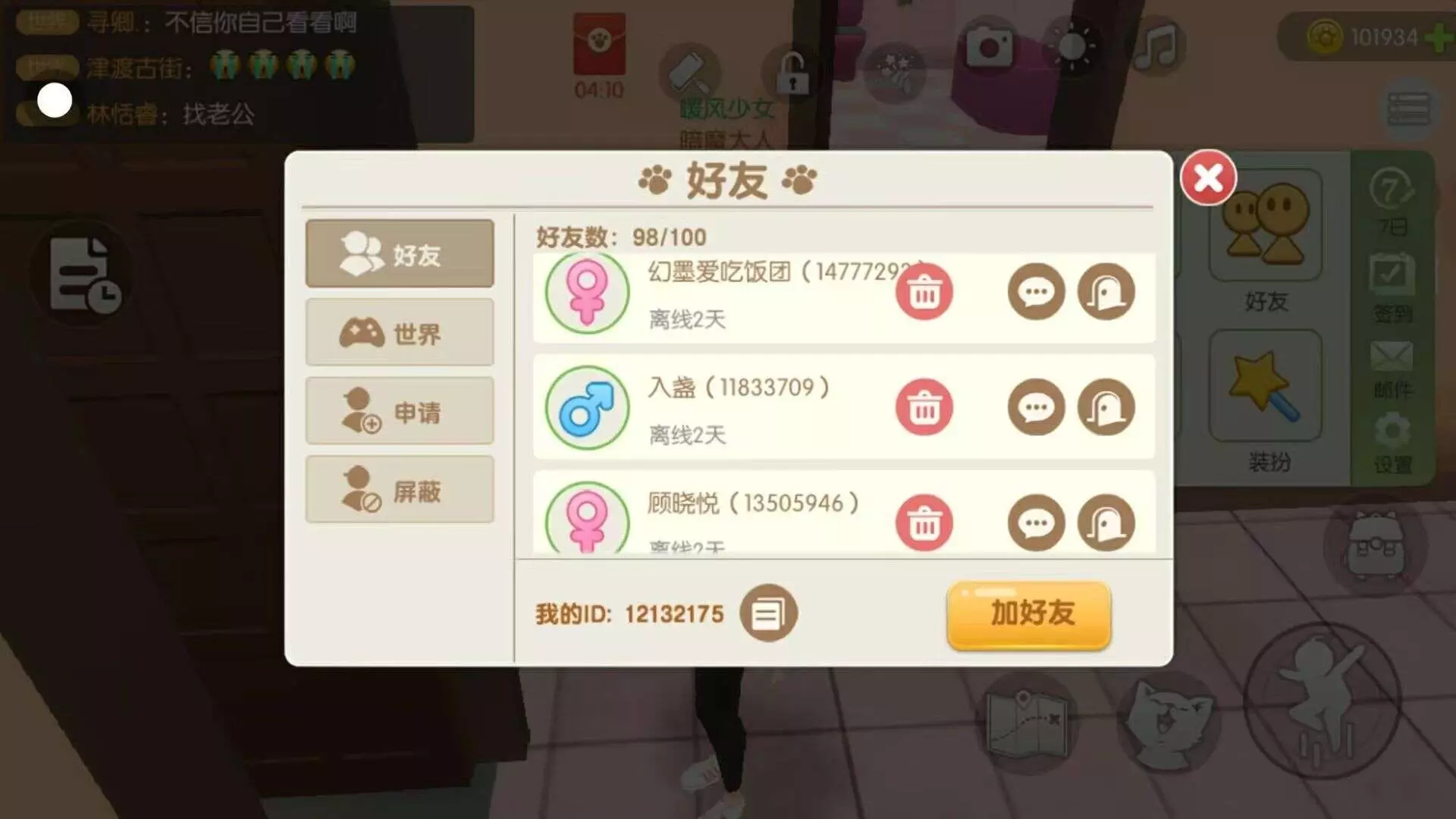The width and height of the screenshot is (1456, 819).
Task: Visit 顾晓悦's home via door icon
Action: [x=1106, y=522]
